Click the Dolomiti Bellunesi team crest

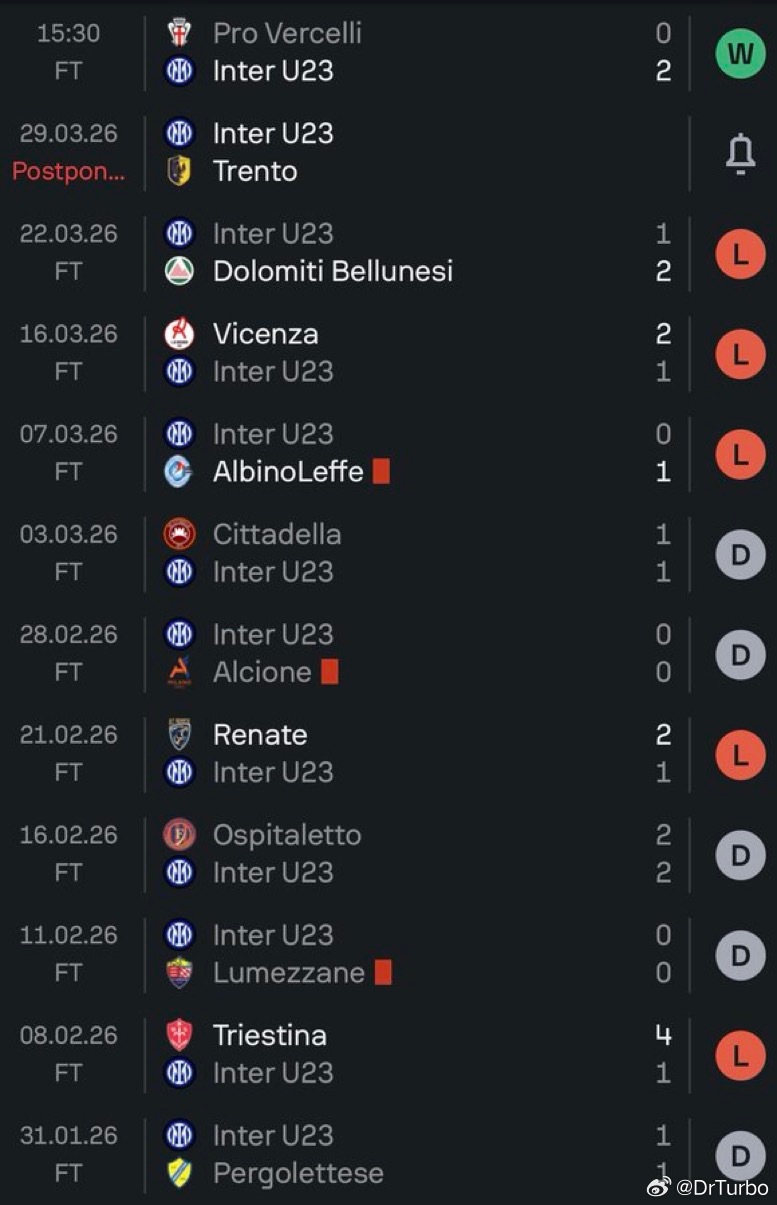tap(179, 271)
